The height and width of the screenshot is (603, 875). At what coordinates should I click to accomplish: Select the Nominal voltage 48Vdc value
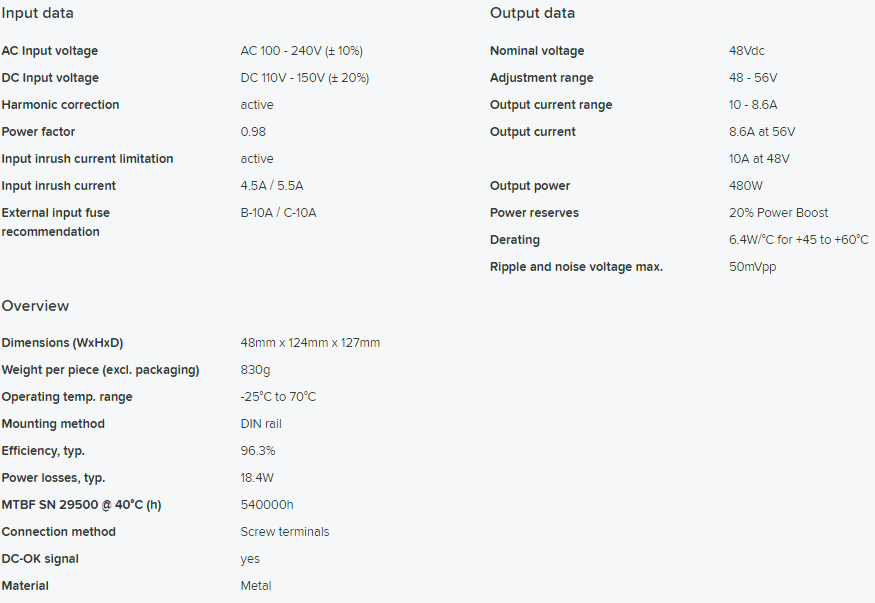click(x=747, y=51)
